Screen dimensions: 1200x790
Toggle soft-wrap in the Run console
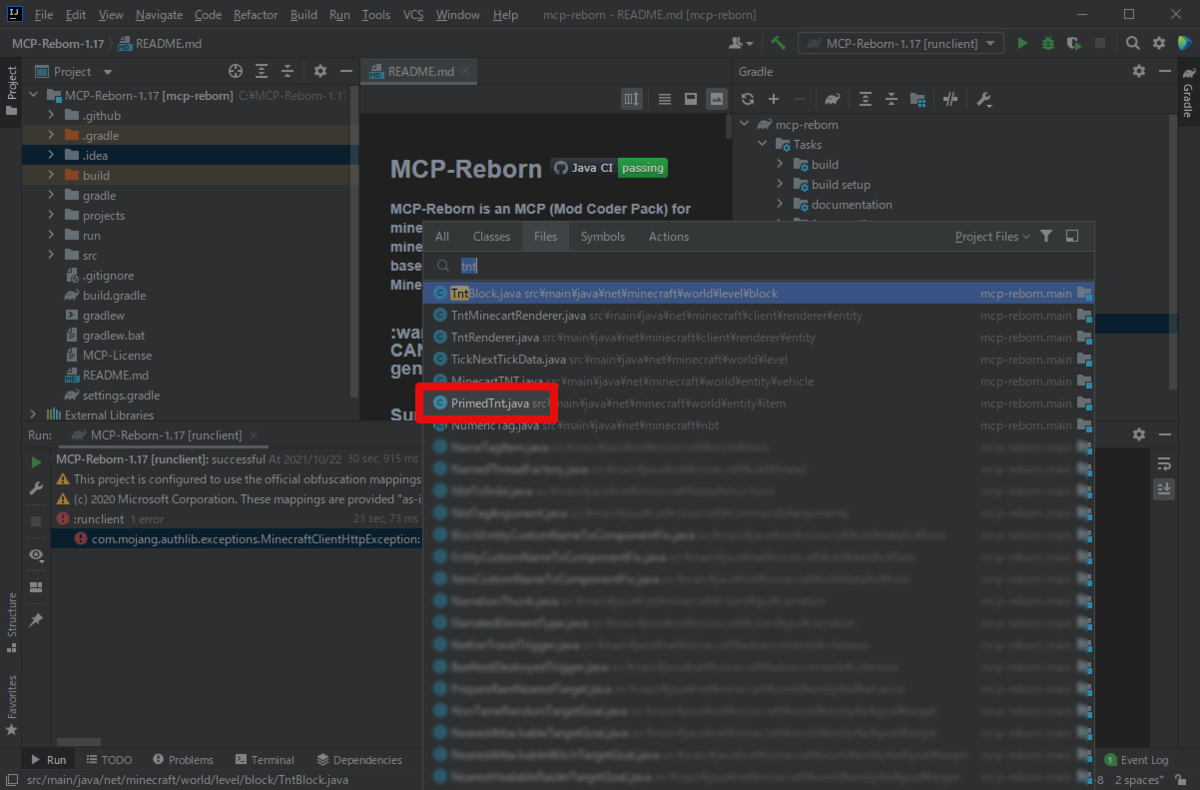click(1164, 463)
